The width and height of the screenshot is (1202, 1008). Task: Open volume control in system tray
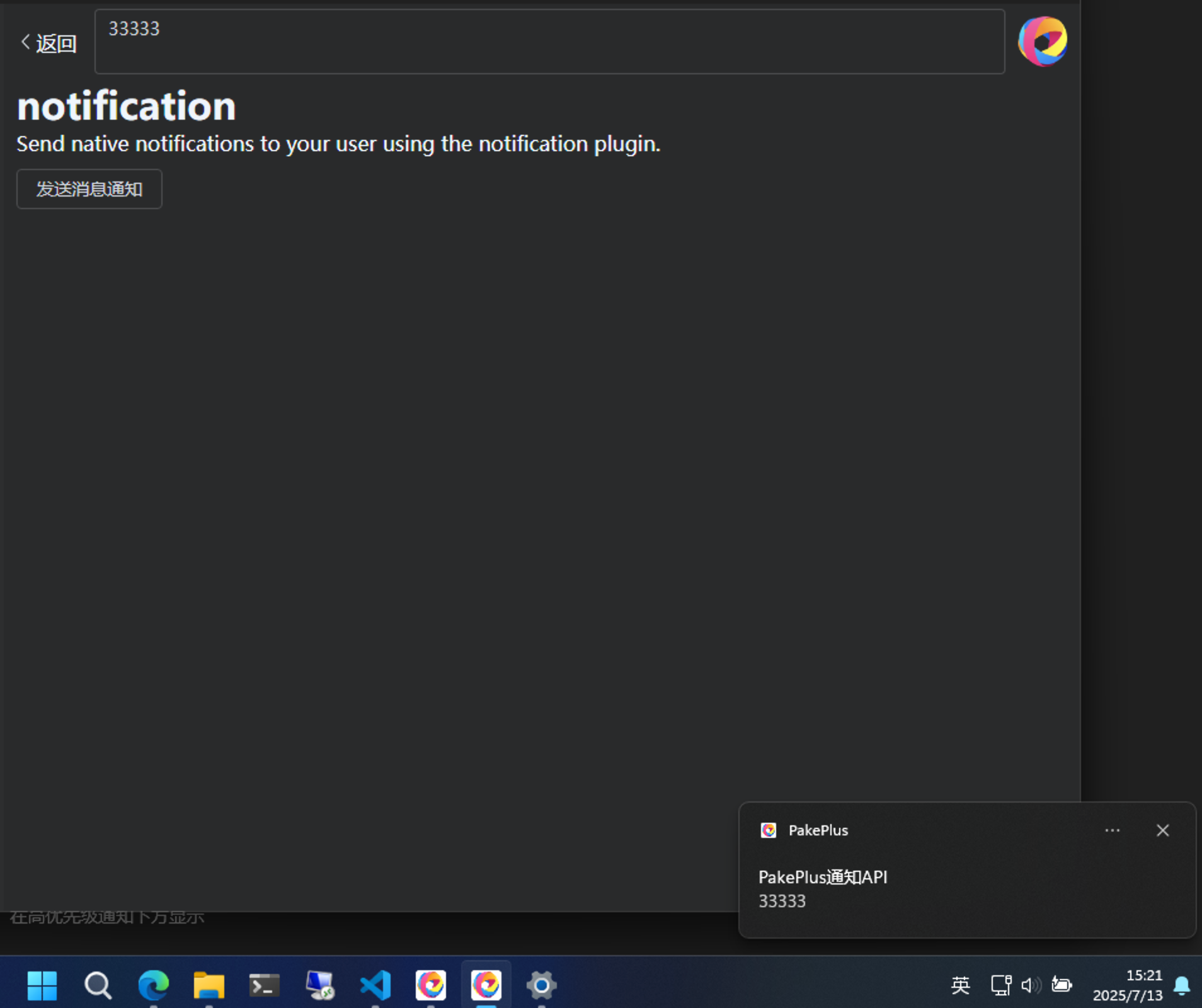coord(1031,985)
